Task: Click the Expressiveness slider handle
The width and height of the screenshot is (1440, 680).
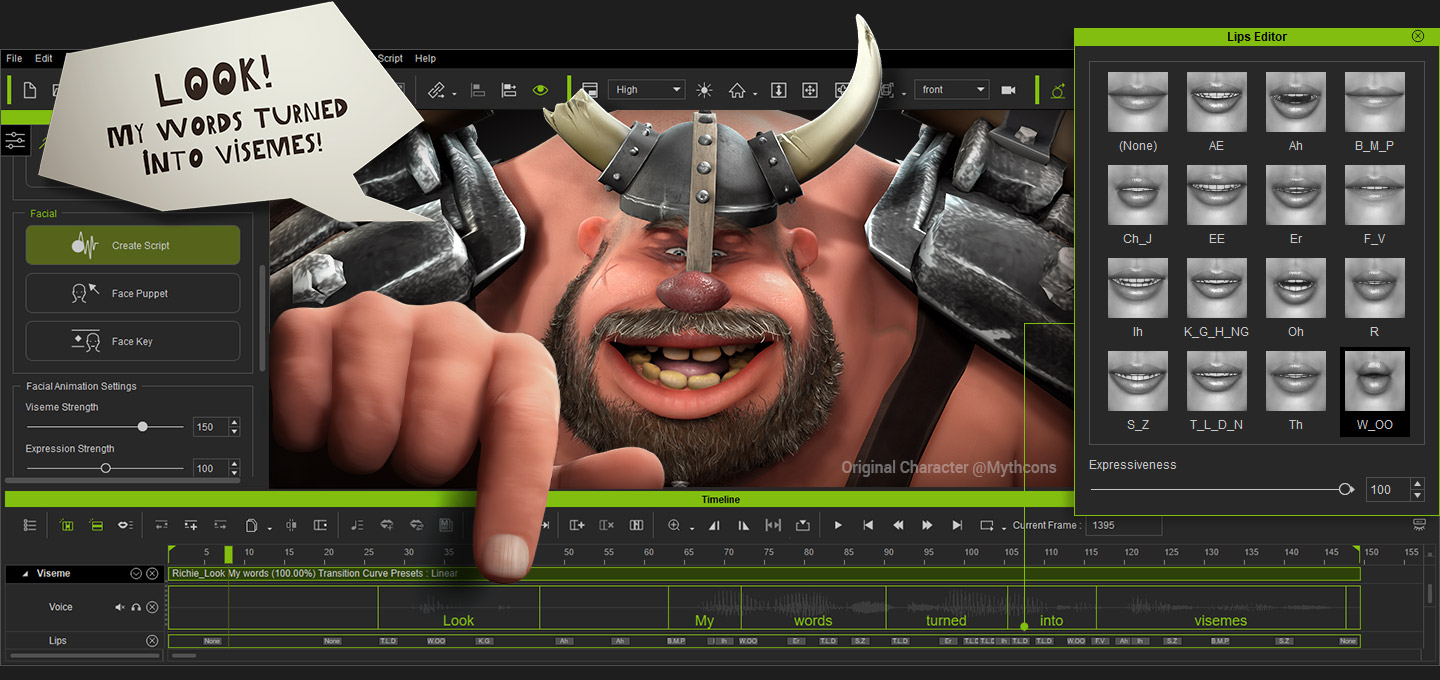Action: coord(1346,489)
